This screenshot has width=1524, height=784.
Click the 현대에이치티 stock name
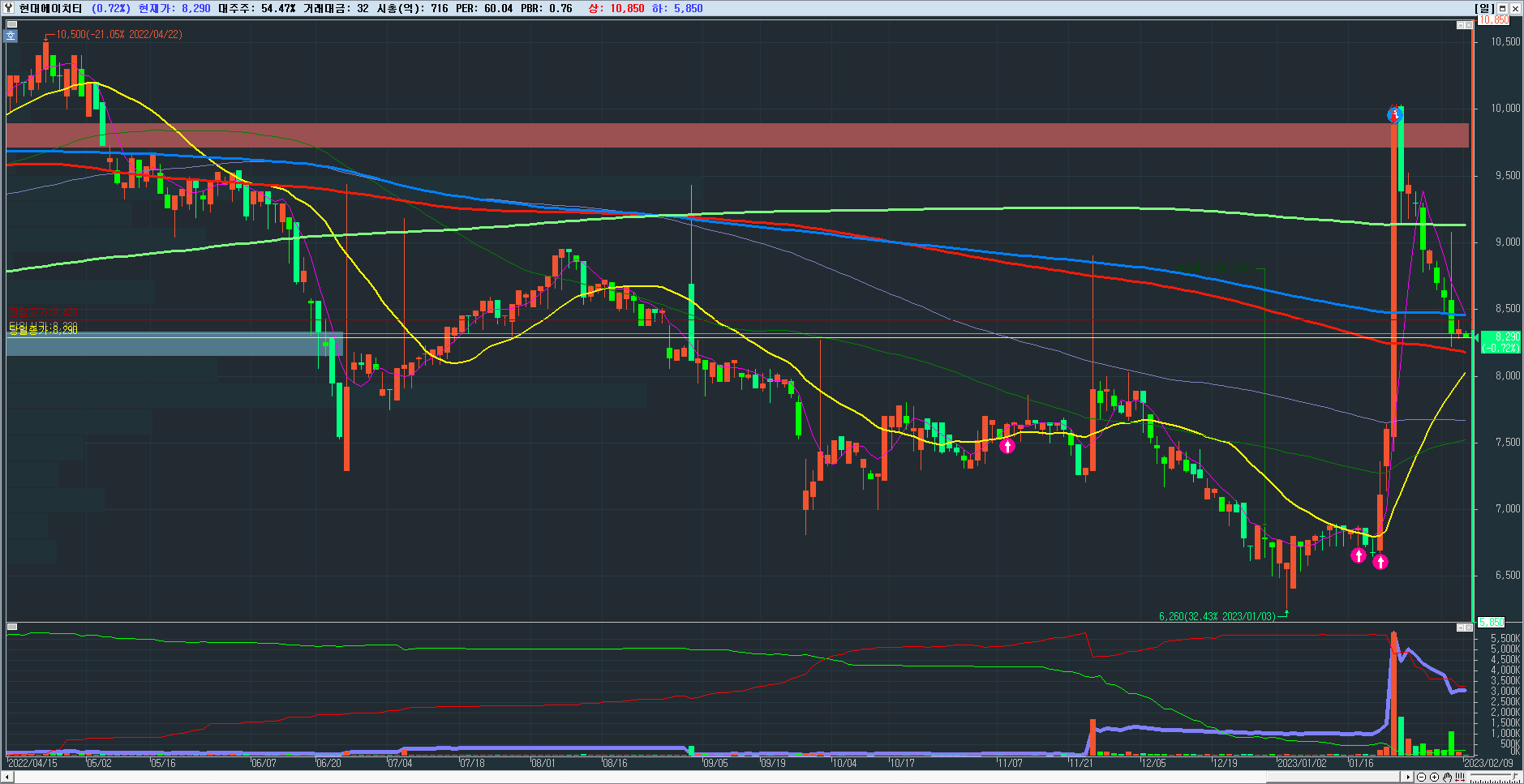[x=50, y=8]
